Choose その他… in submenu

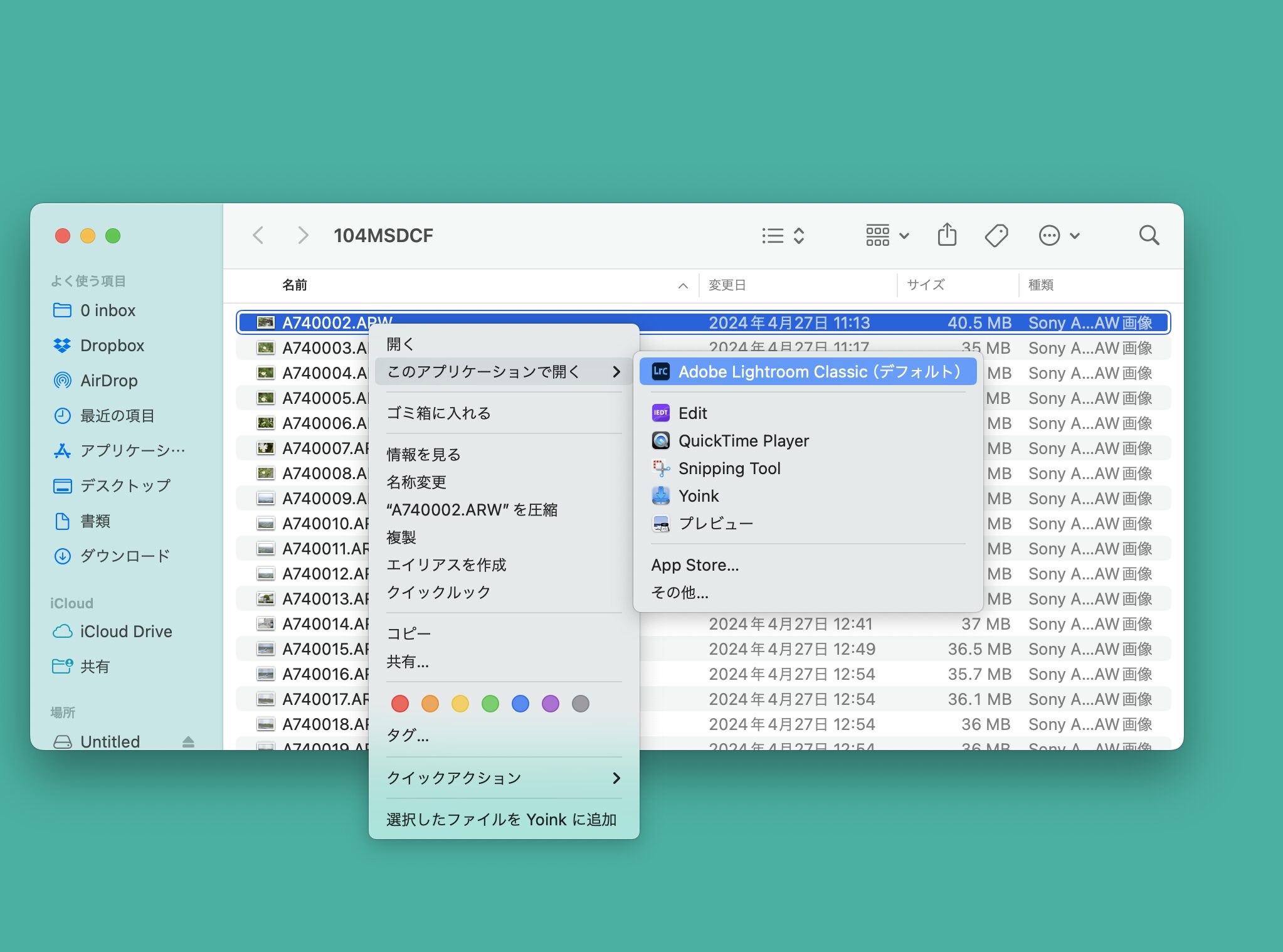pyautogui.click(x=808, y=593)
